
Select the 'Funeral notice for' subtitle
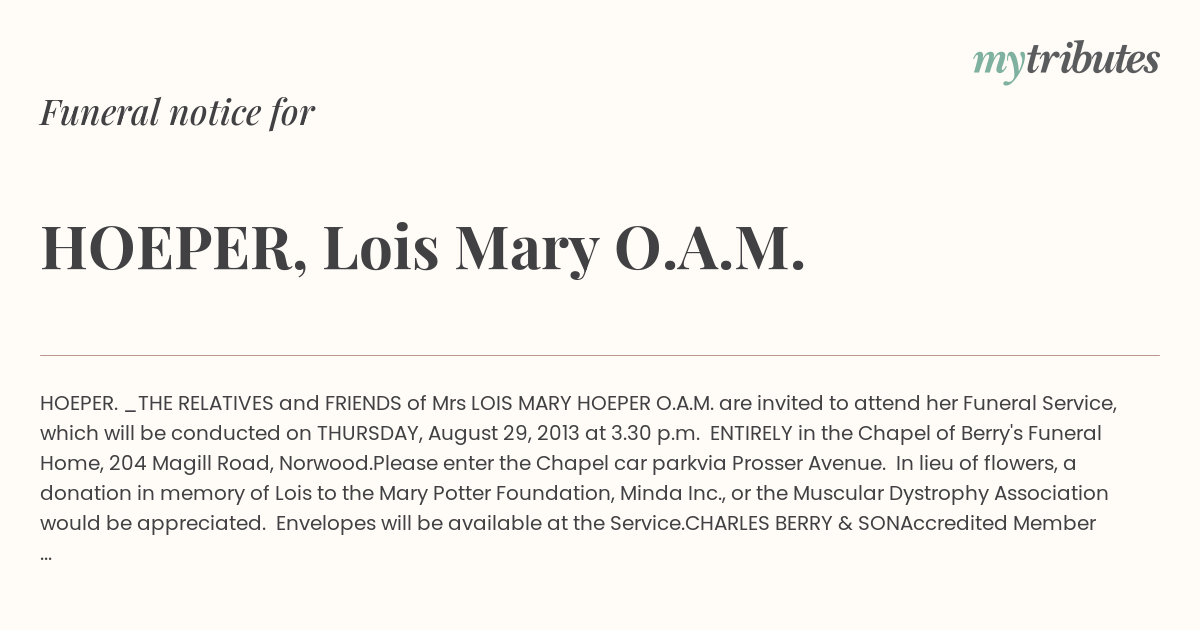(x=178, y=112)
